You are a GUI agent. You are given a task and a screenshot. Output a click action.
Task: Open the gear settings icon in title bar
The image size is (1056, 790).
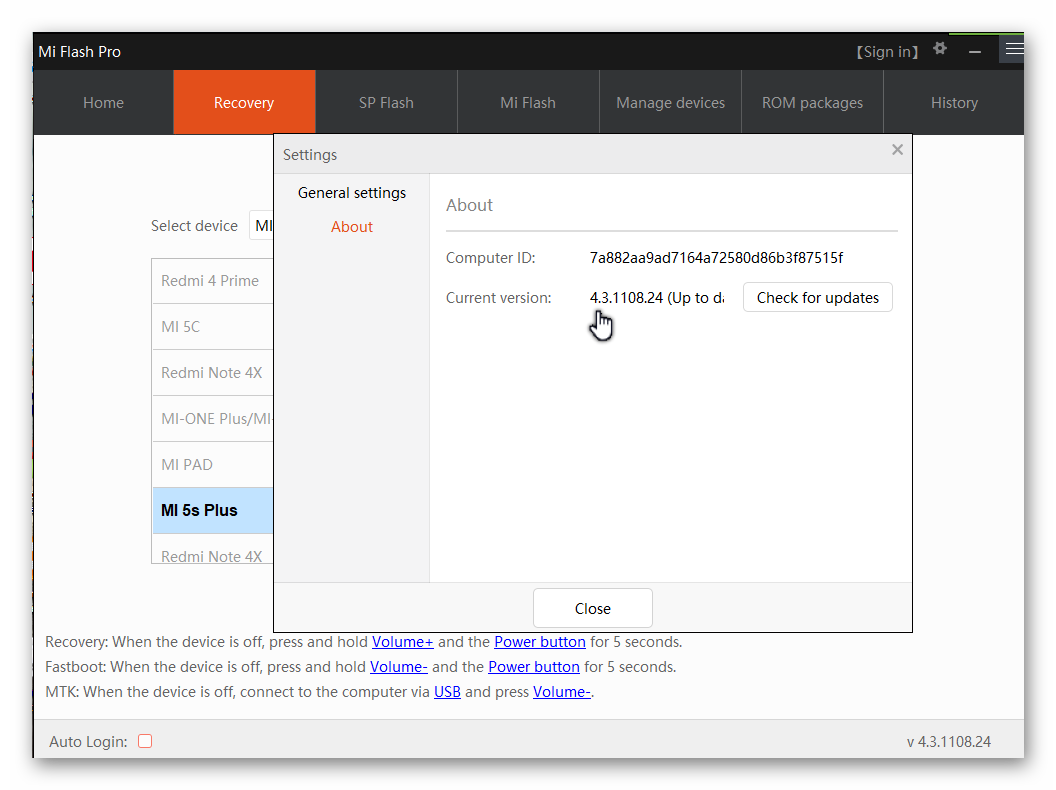tap(940, 49)
